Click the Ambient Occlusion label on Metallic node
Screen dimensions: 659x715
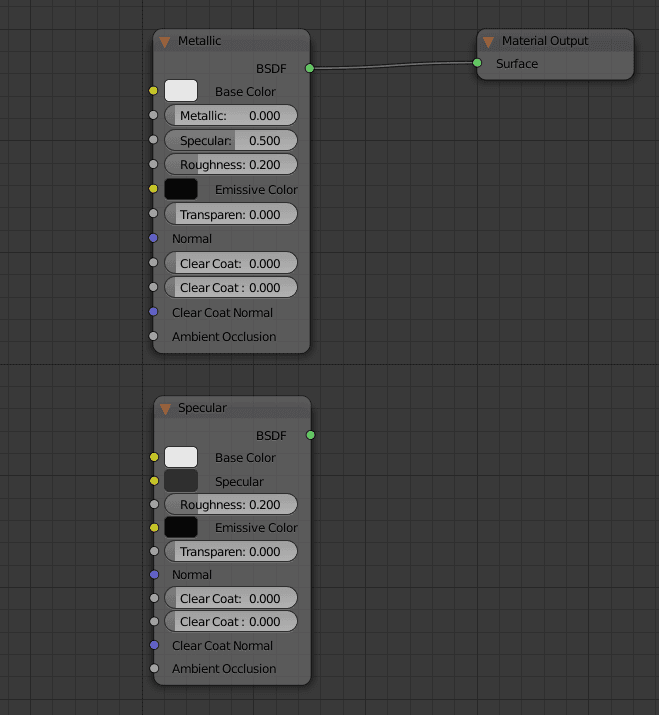click(x=224, y=337)
